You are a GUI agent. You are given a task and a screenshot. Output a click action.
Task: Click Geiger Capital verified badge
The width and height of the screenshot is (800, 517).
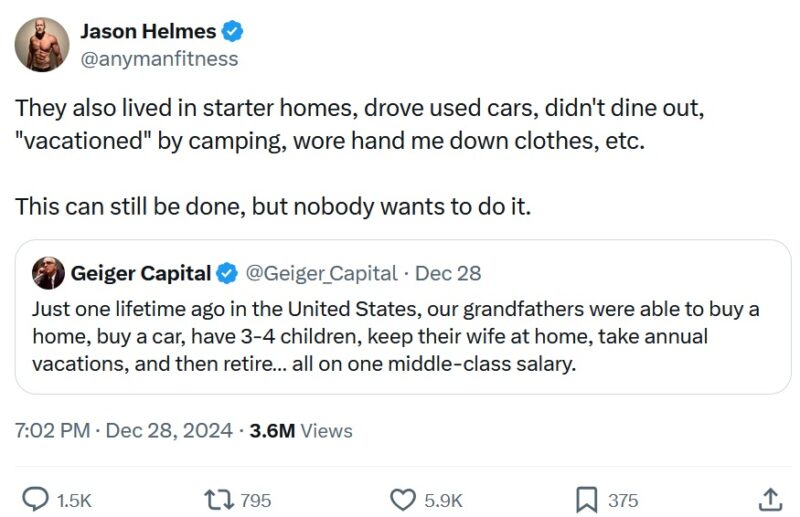click(x=228, y=273)
